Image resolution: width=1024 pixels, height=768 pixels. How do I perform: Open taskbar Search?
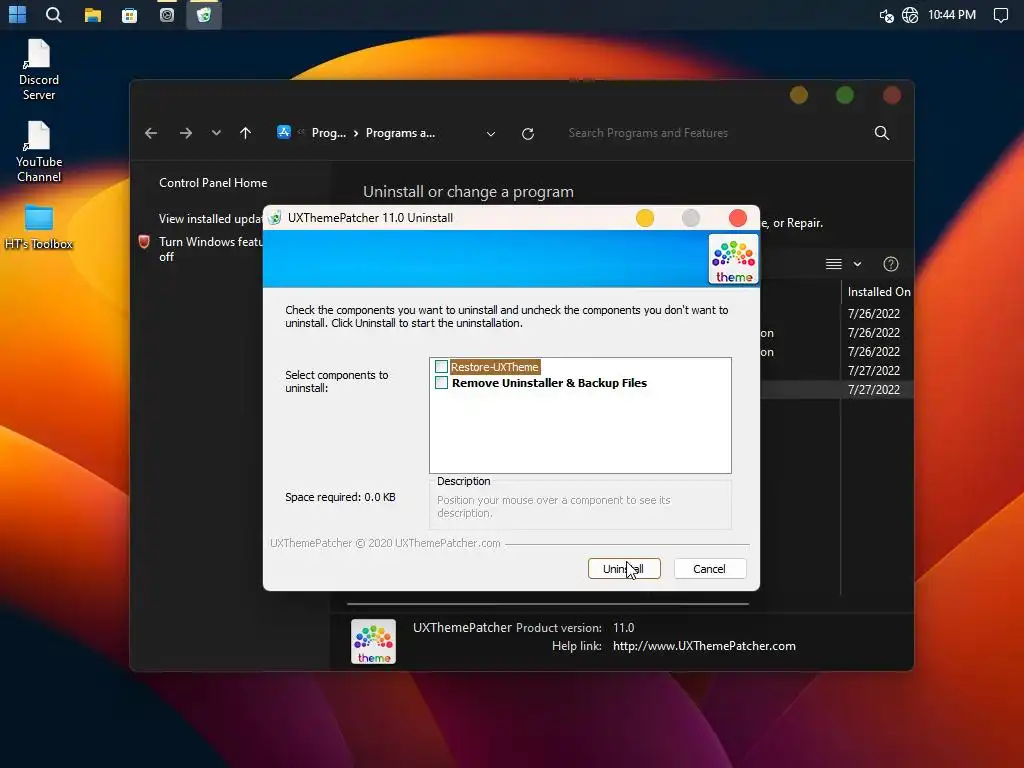(54, 14)
